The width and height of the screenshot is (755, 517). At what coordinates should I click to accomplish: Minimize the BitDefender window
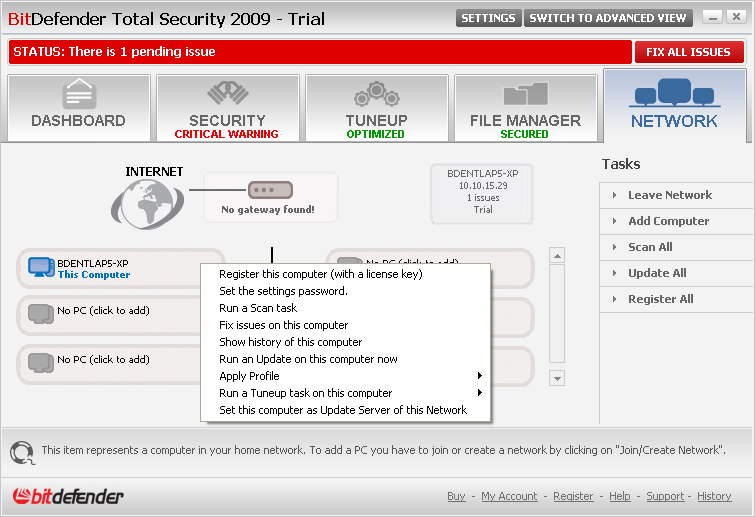(713, 17)
